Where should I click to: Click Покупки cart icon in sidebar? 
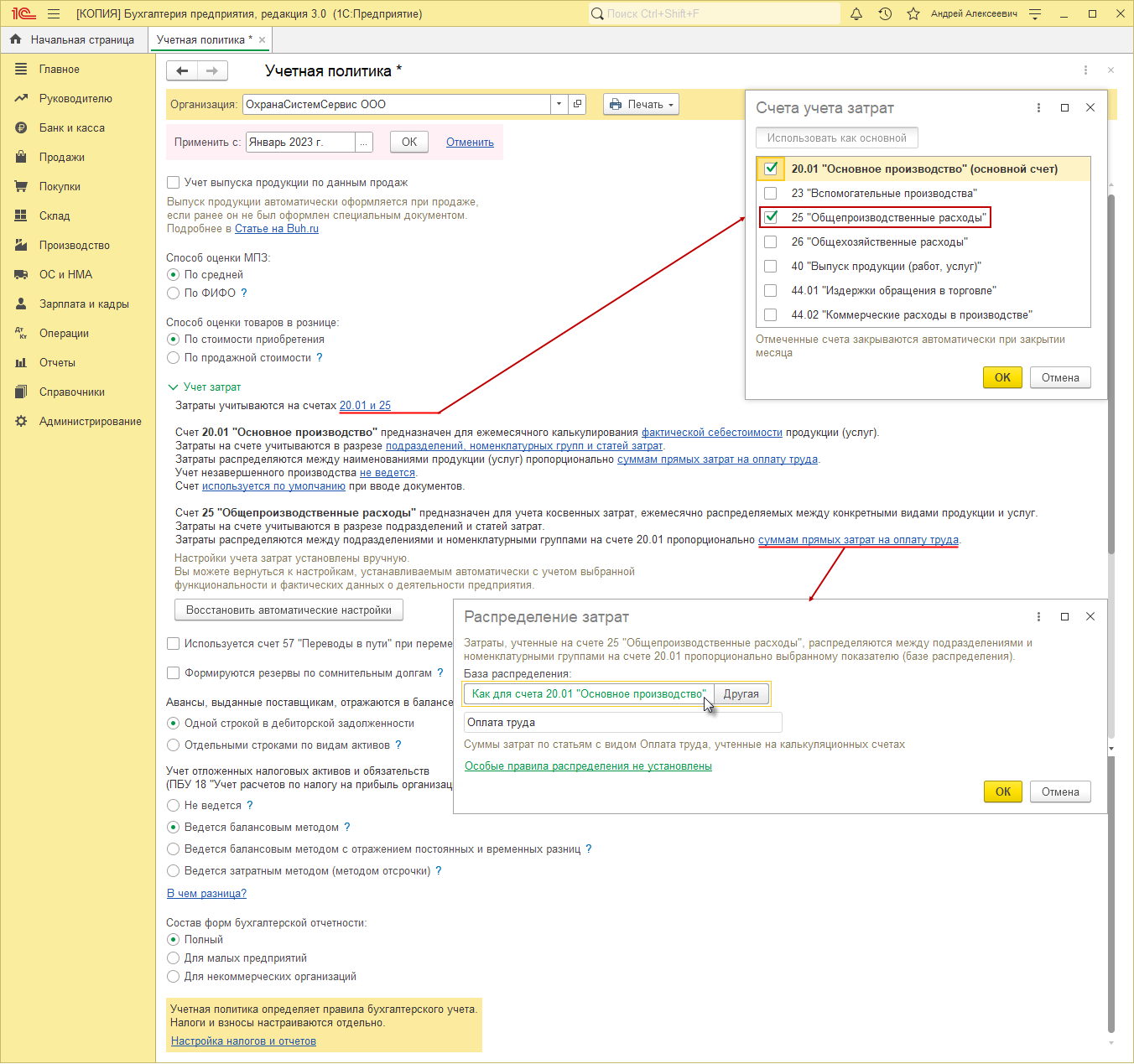pyautogui.click(x=21, y=187)
